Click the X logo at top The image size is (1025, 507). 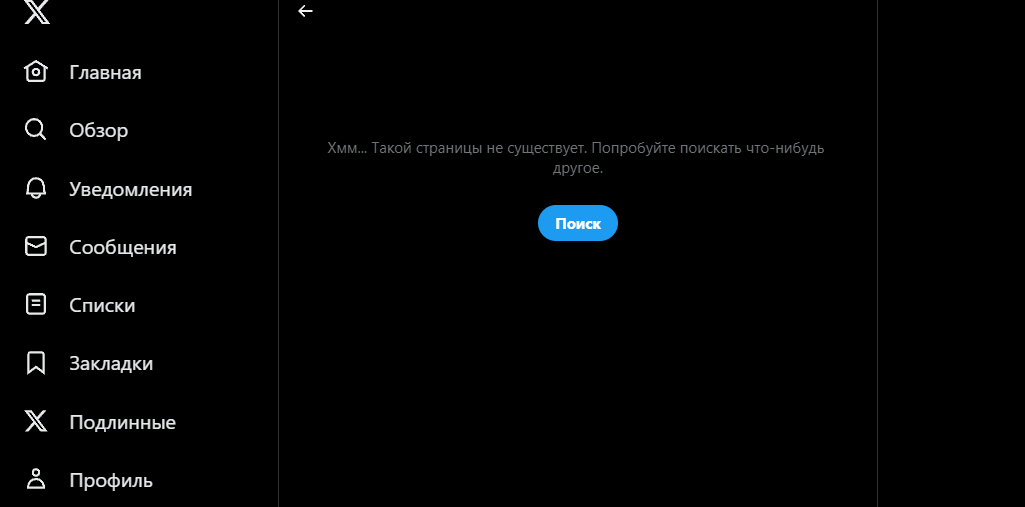pos(37,11)
